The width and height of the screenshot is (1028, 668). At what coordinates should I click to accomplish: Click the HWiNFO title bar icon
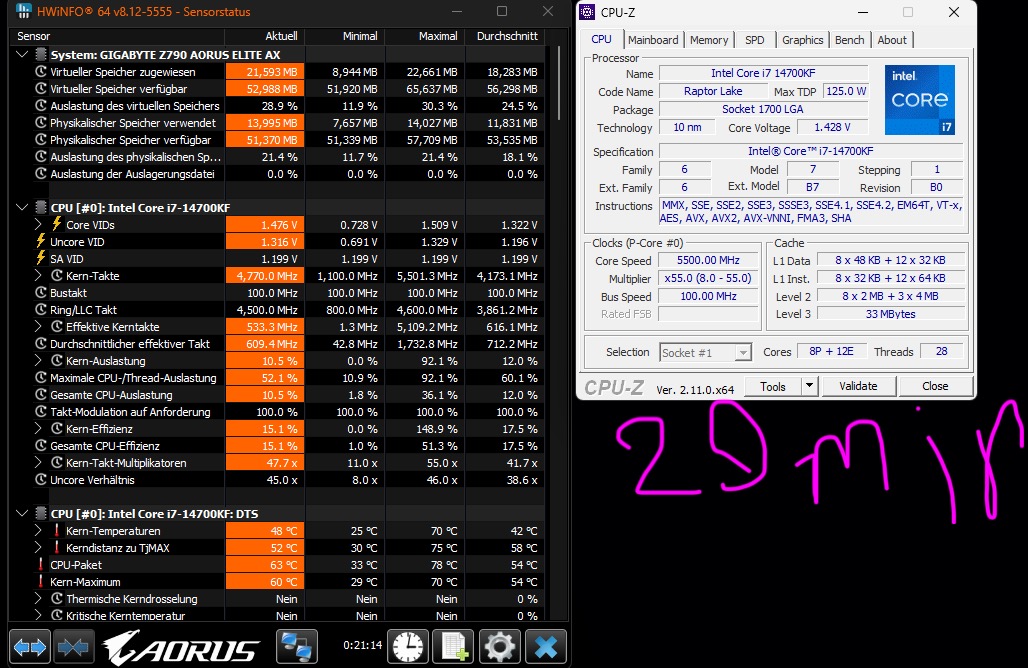tap(23, 11)
